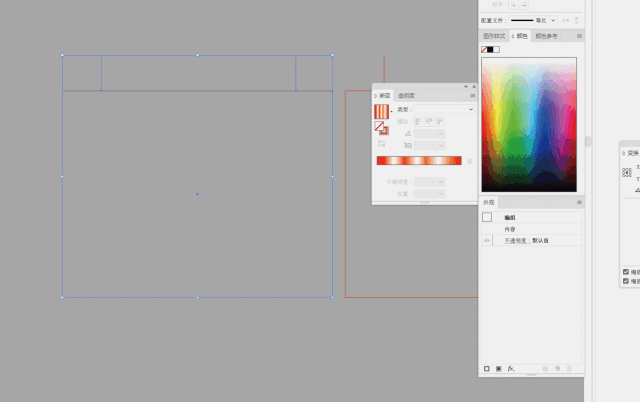The width and height of the screenshot is (640, 402).
Task: Switch to 颜色参考 (Color Guide) tab
Action: pos(546,36)
